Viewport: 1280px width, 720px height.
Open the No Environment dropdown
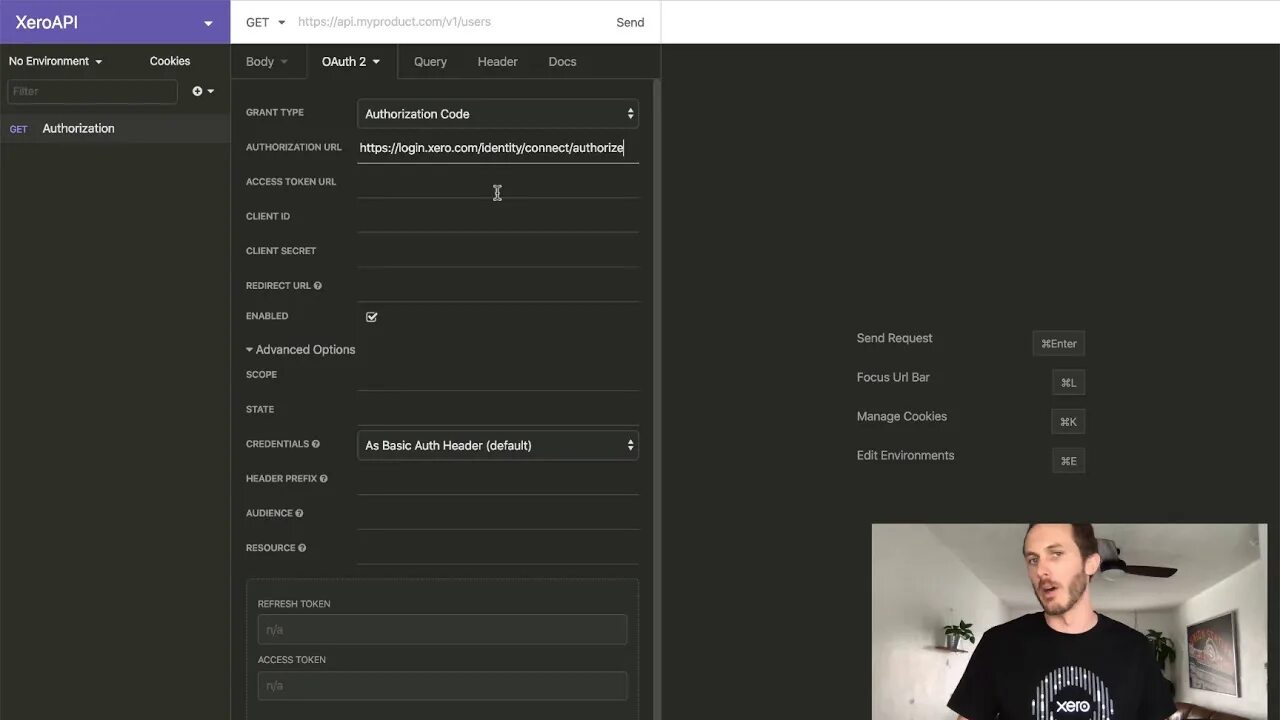56,61
